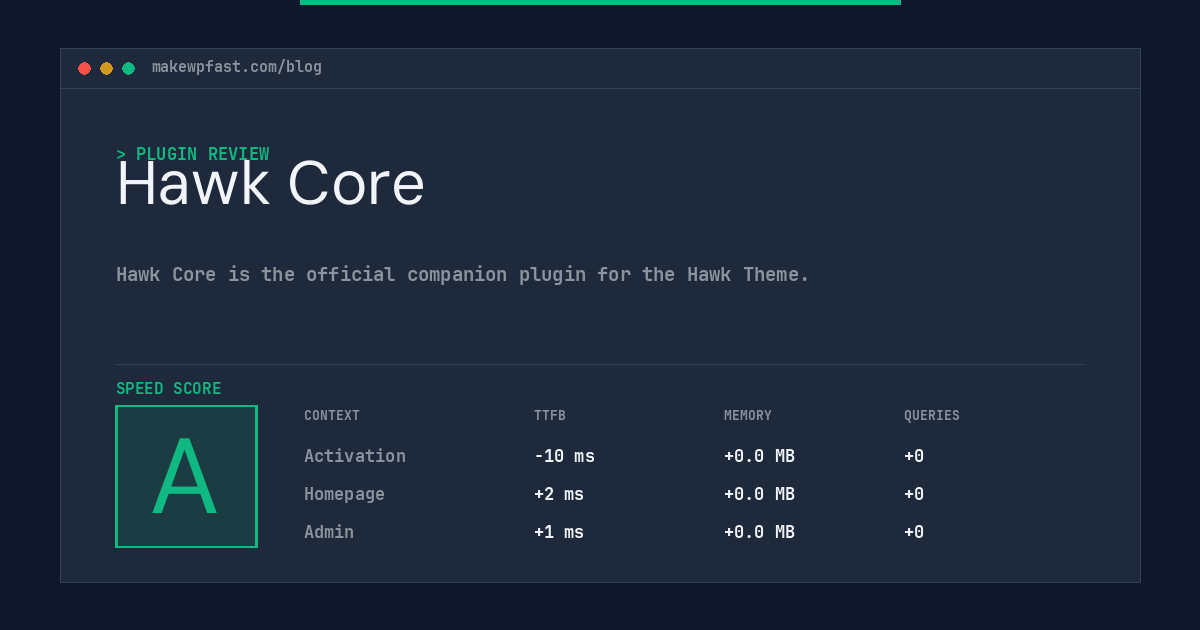Click the CONTEXT column header
Viewport: 1200px width, 630px height.
pyautogui.click(x=332, y=415)
